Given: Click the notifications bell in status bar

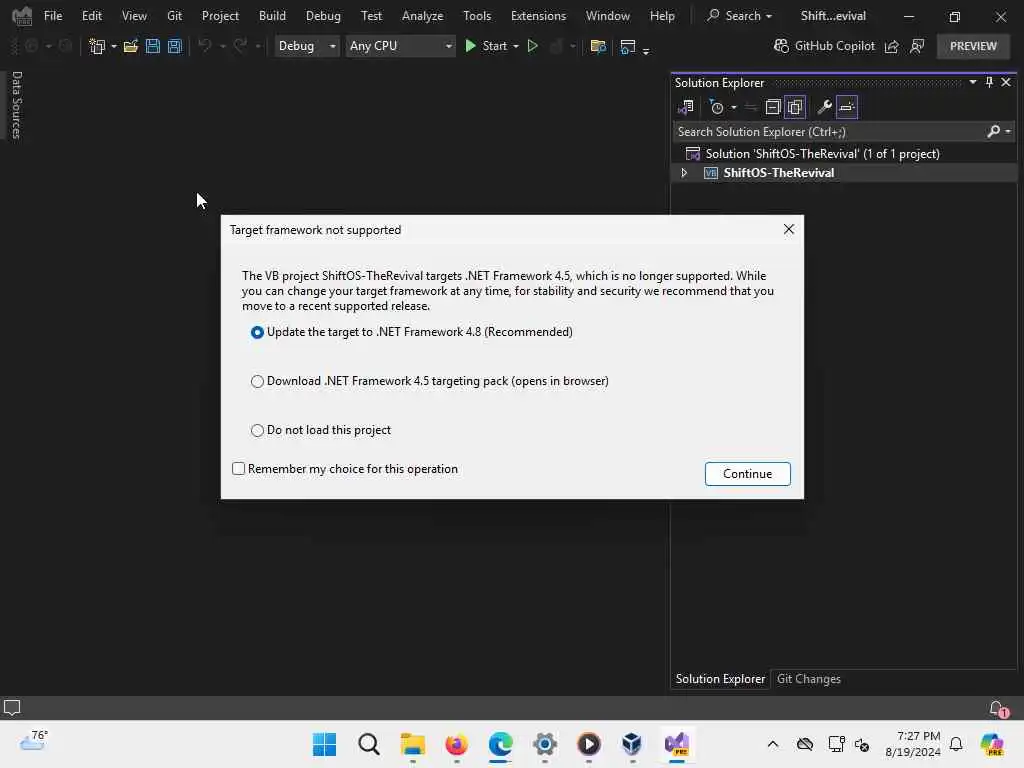Looking at the screenshot, I should point(998,709).
